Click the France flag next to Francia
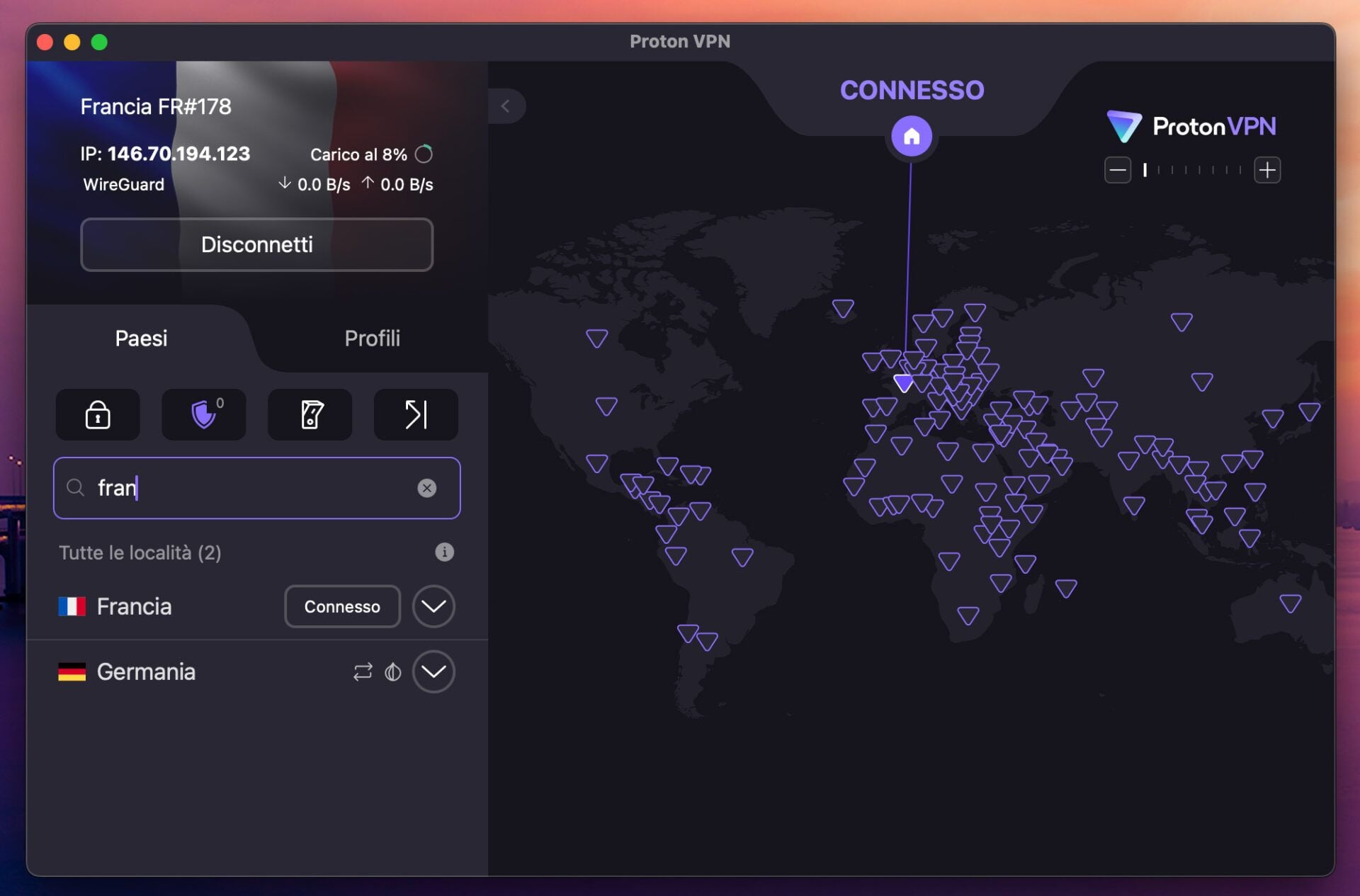The height and width of the screenshot is (896, 1360). click(72, 606)
